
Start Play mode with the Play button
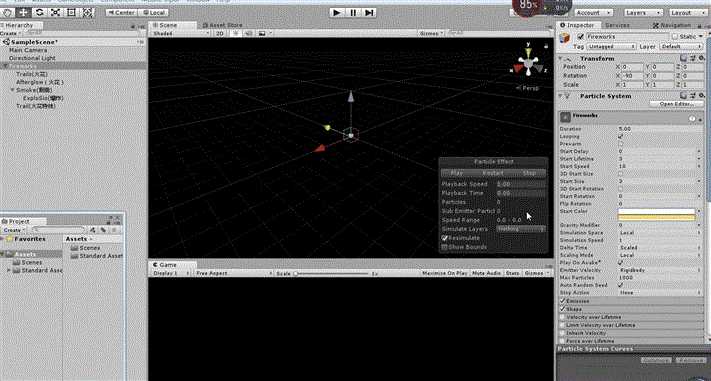pyautogui.click(x=337, y=13)
